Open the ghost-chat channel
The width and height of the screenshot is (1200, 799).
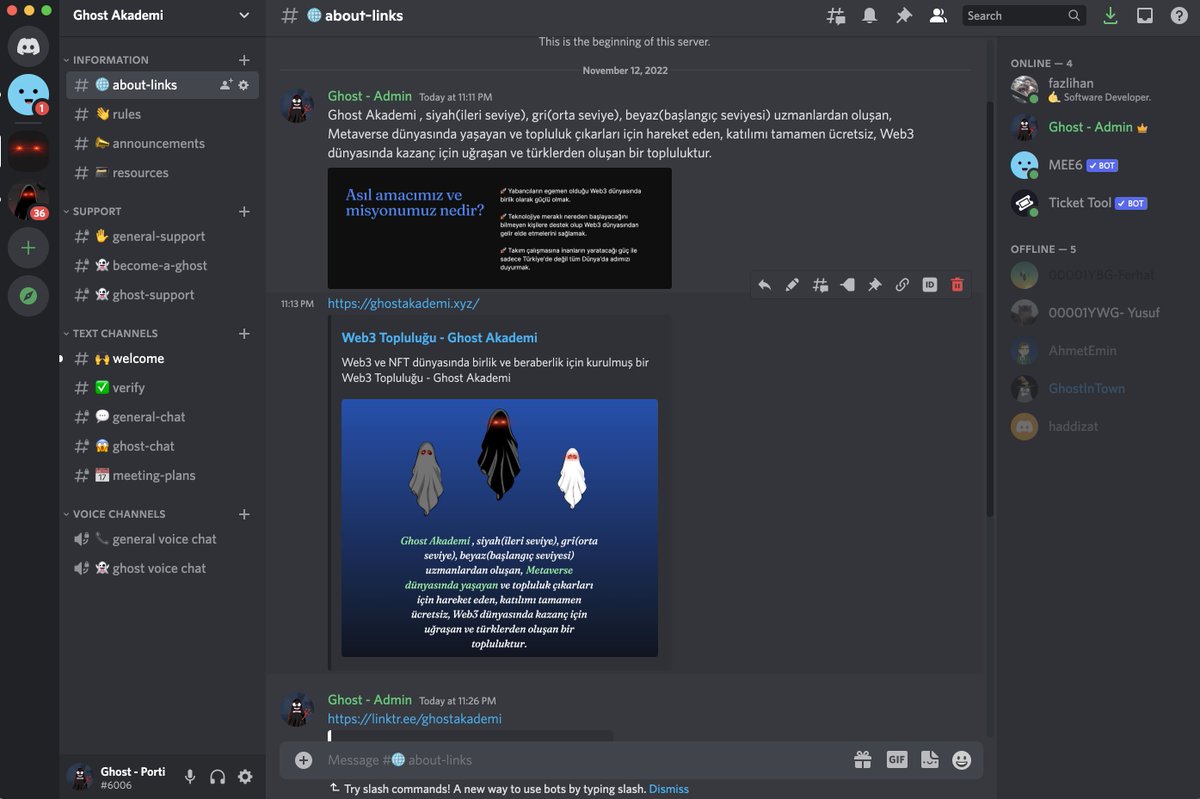[162, 446]
